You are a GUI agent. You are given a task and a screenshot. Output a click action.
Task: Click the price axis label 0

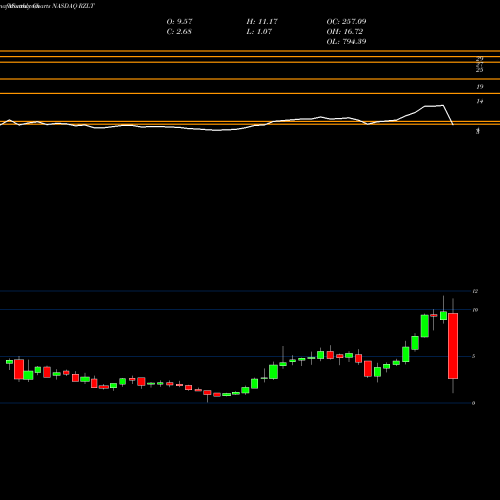474,403
